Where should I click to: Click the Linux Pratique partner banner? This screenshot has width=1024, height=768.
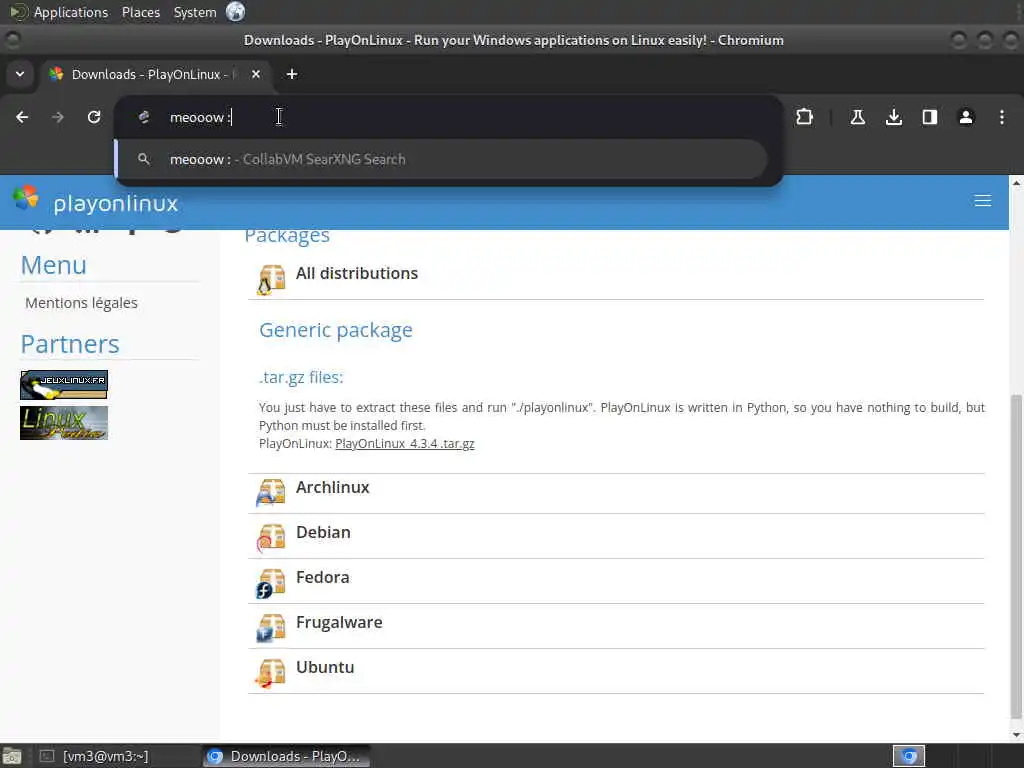64,423
